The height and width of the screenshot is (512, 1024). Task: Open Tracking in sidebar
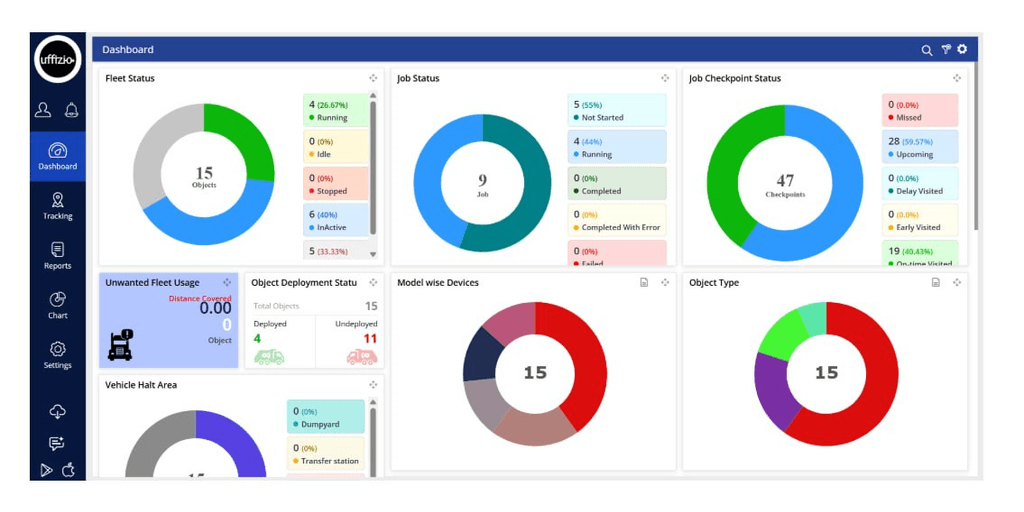tap(57, 206)
